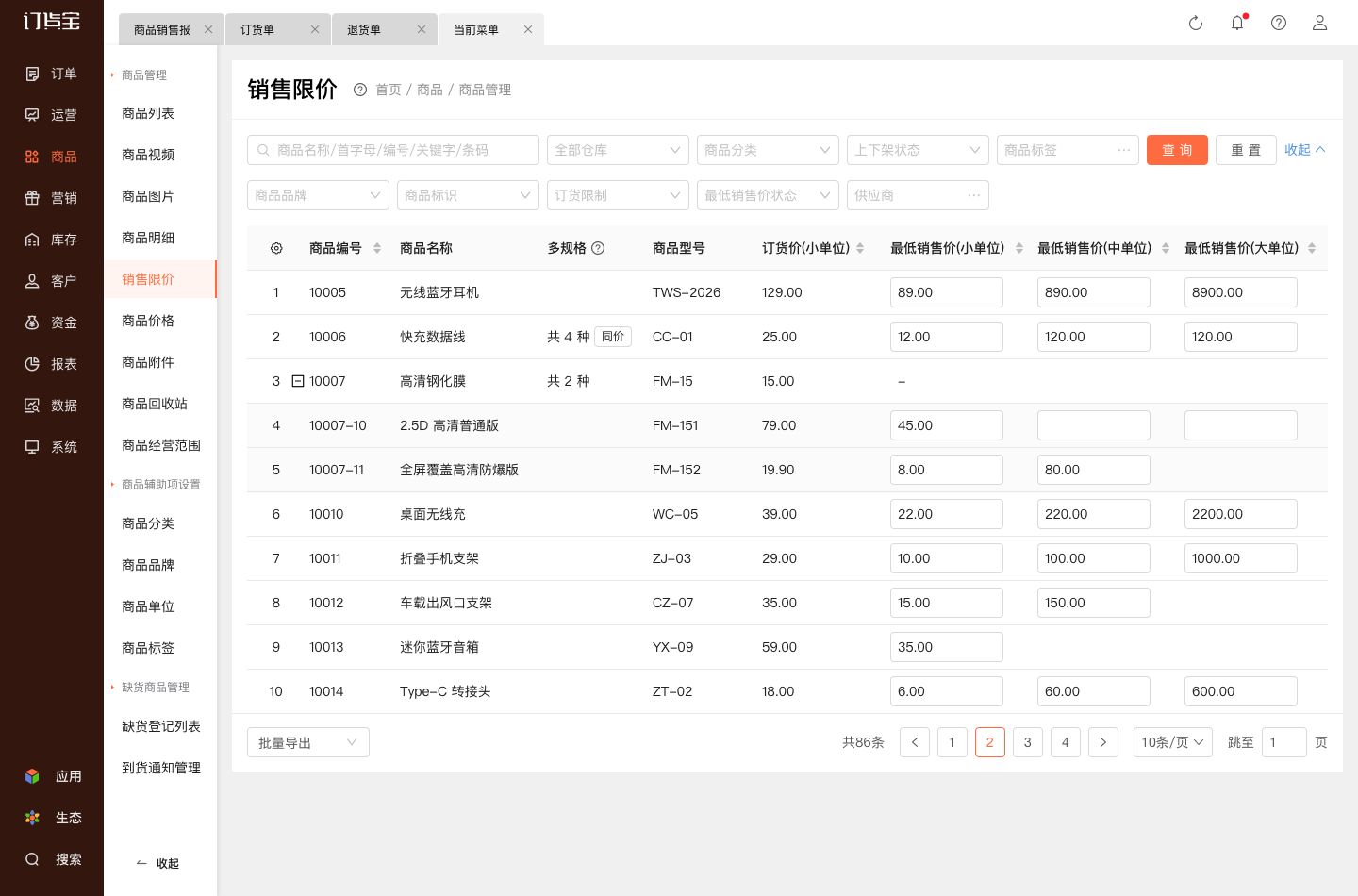Viewport: 1358px width, 896px height.
Task: Open 上下架状态 dropdown
Action: [x=918, y=150]
